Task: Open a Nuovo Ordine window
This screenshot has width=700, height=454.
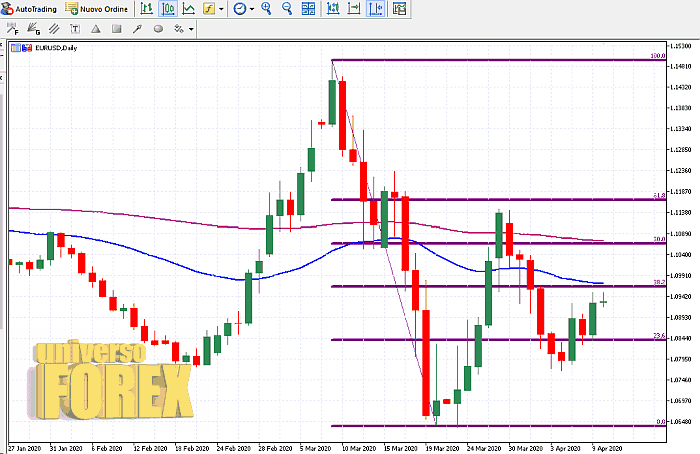Action: coord(96,8)
